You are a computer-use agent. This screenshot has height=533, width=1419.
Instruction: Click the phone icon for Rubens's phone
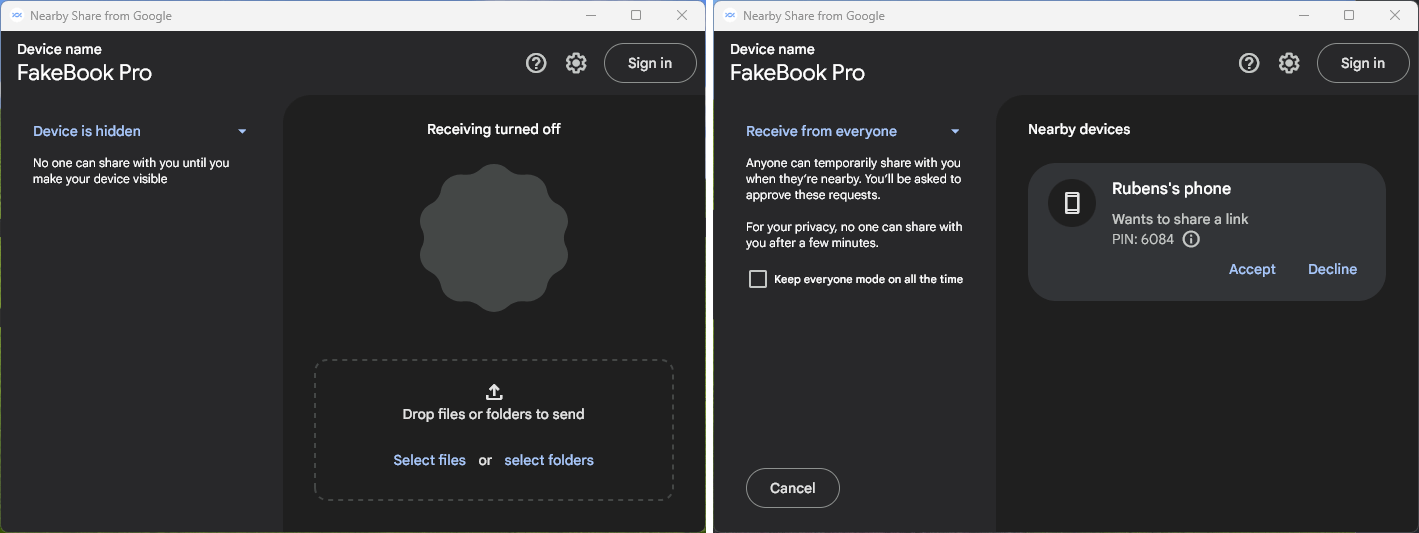click(1072, 203)
